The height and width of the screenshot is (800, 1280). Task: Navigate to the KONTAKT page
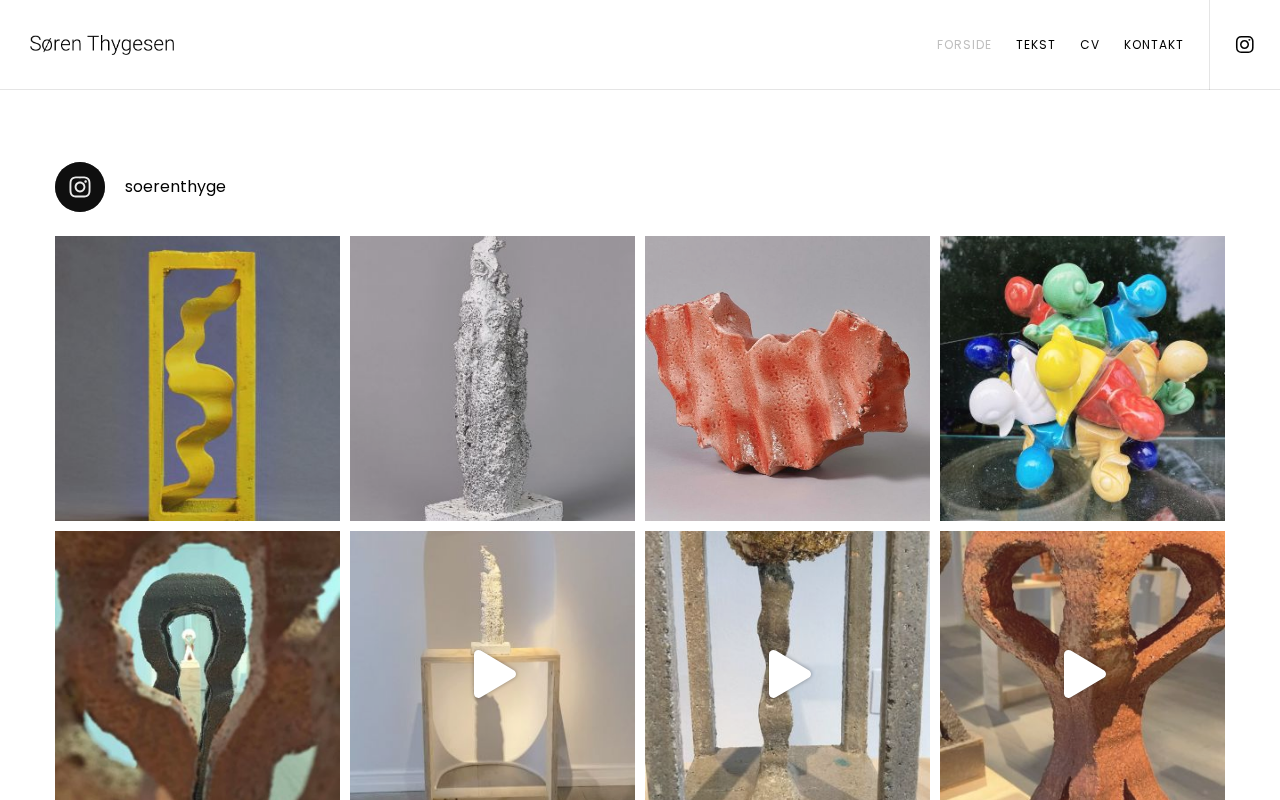coord(1154,45)
